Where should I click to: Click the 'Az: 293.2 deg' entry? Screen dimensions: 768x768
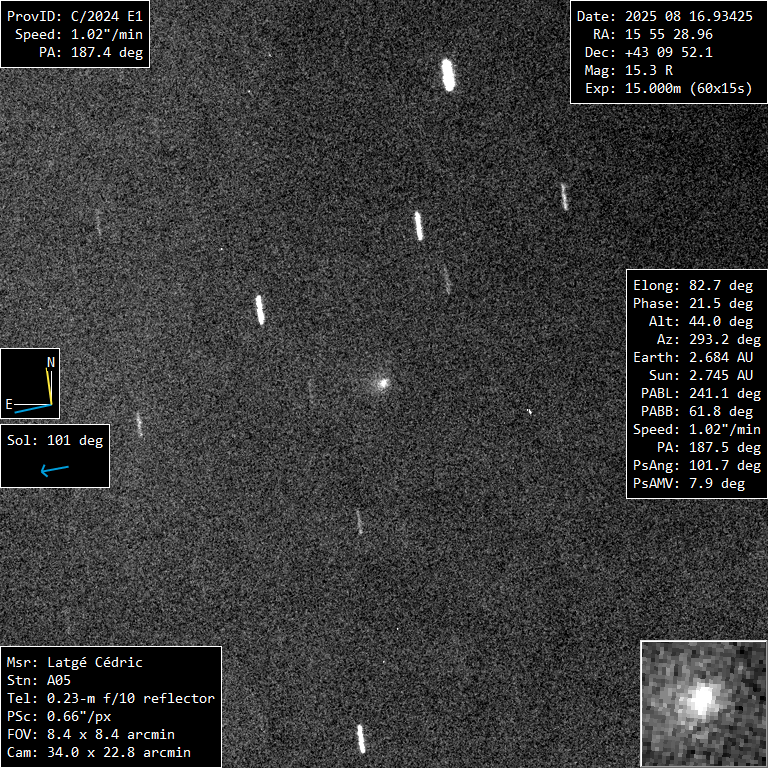709,339
